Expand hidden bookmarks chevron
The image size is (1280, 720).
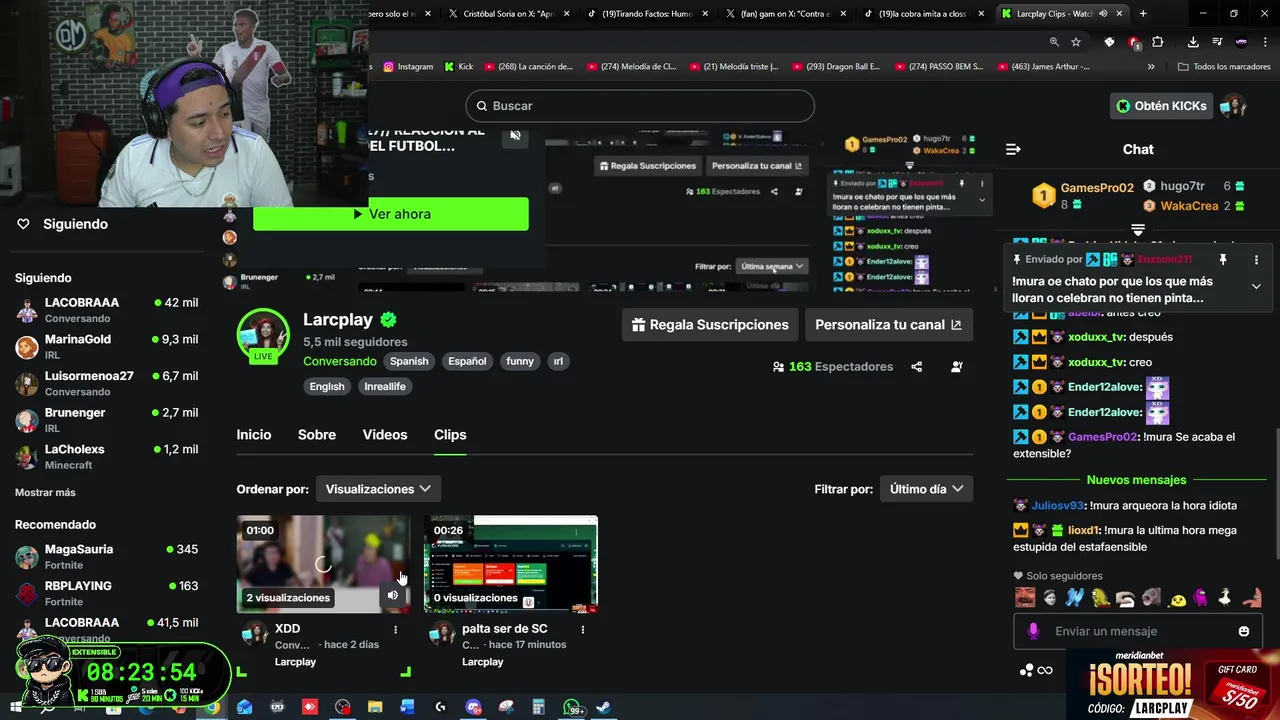[1151, 67]
